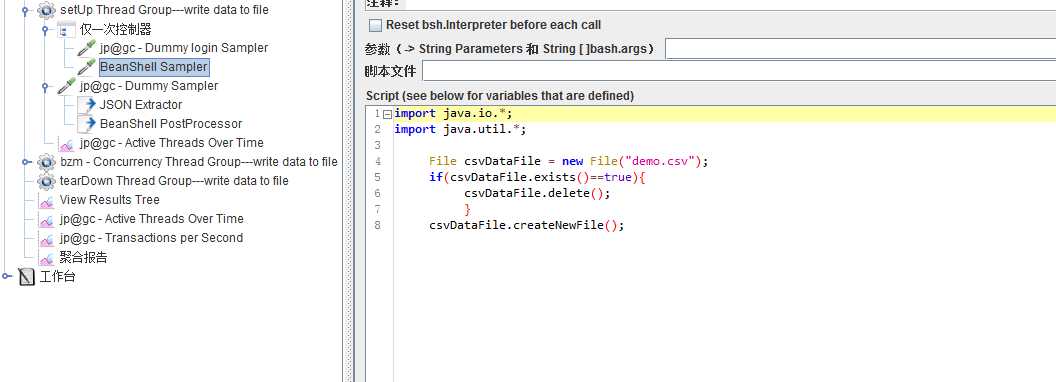Click the 仅一次控制器 controller icon
The image size is (1056, 382).
pos(66,29)
